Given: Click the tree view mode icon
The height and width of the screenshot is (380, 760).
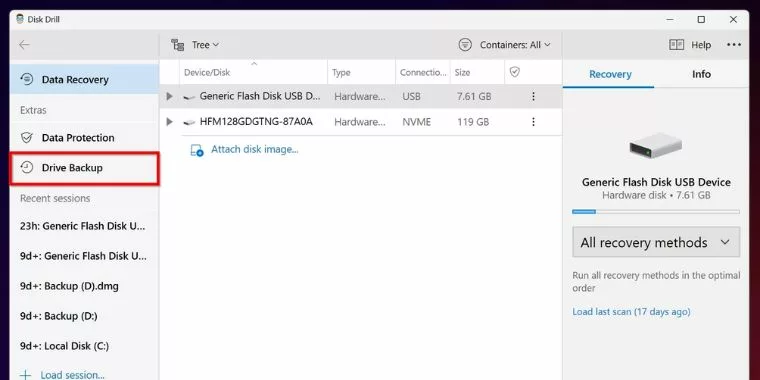Looking at the screenshot, I should (x=177, y=45).
